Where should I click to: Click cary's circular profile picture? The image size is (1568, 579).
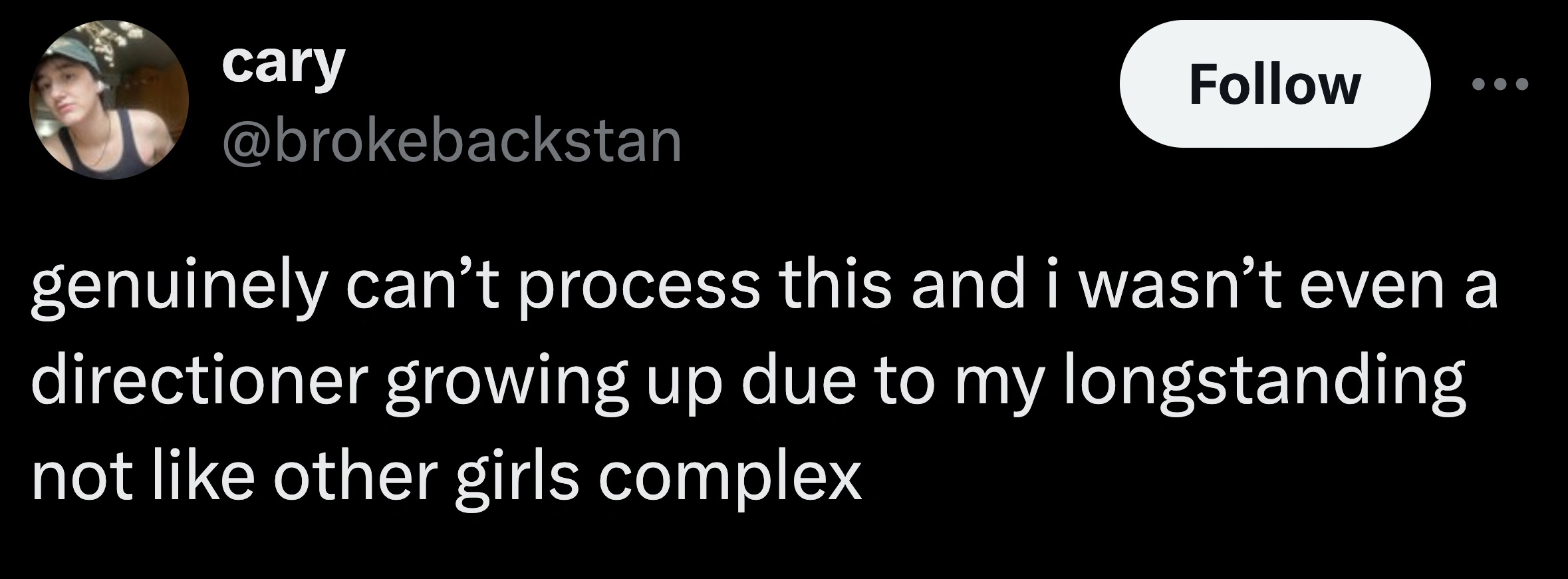coord(108,100)
